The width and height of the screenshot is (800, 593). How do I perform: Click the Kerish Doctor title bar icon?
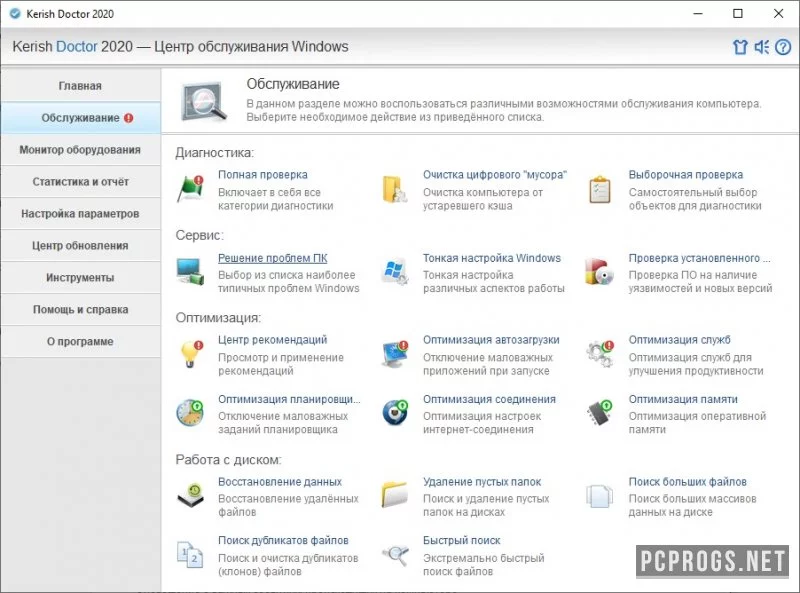15,14
